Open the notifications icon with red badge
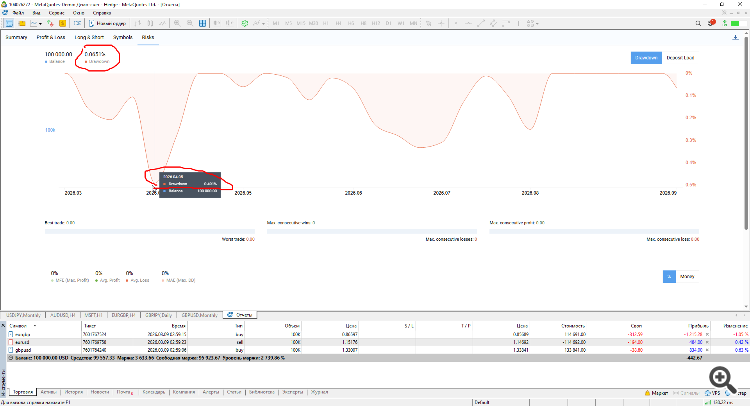The width and height of the screenshot is (750, 406). 712,23
